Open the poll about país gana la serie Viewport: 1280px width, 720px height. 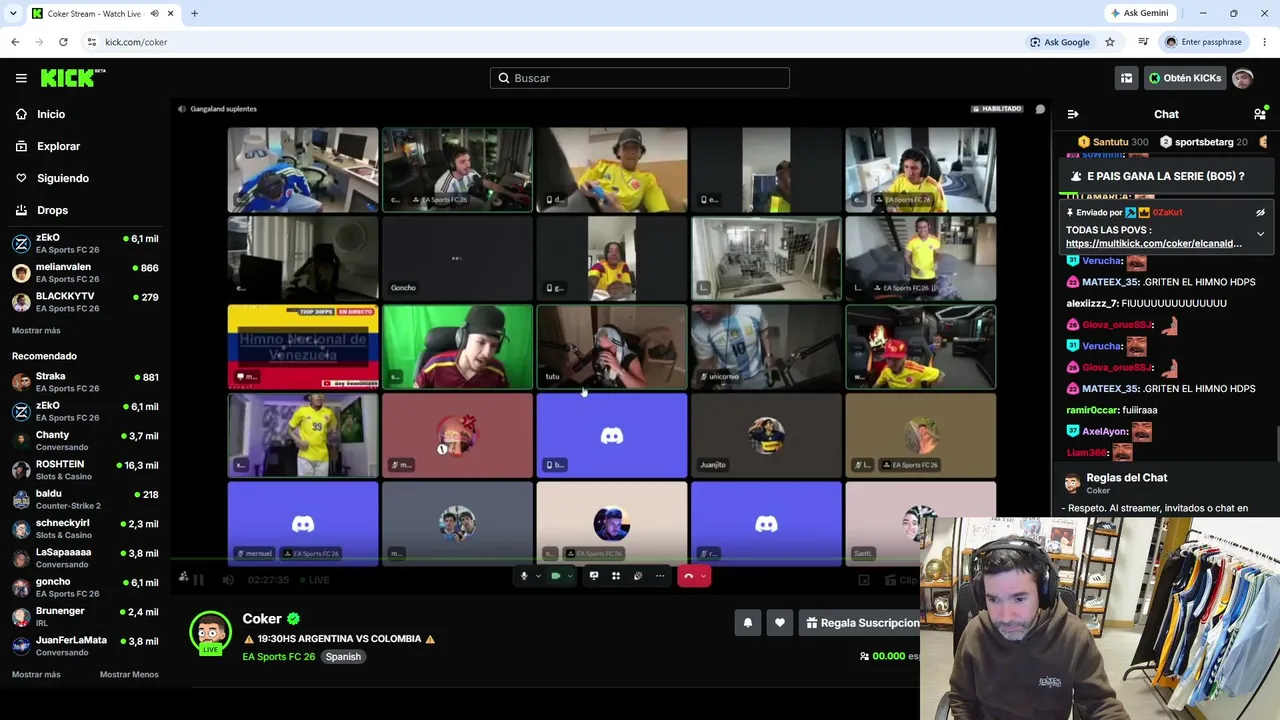click(x=1166, y=176)
